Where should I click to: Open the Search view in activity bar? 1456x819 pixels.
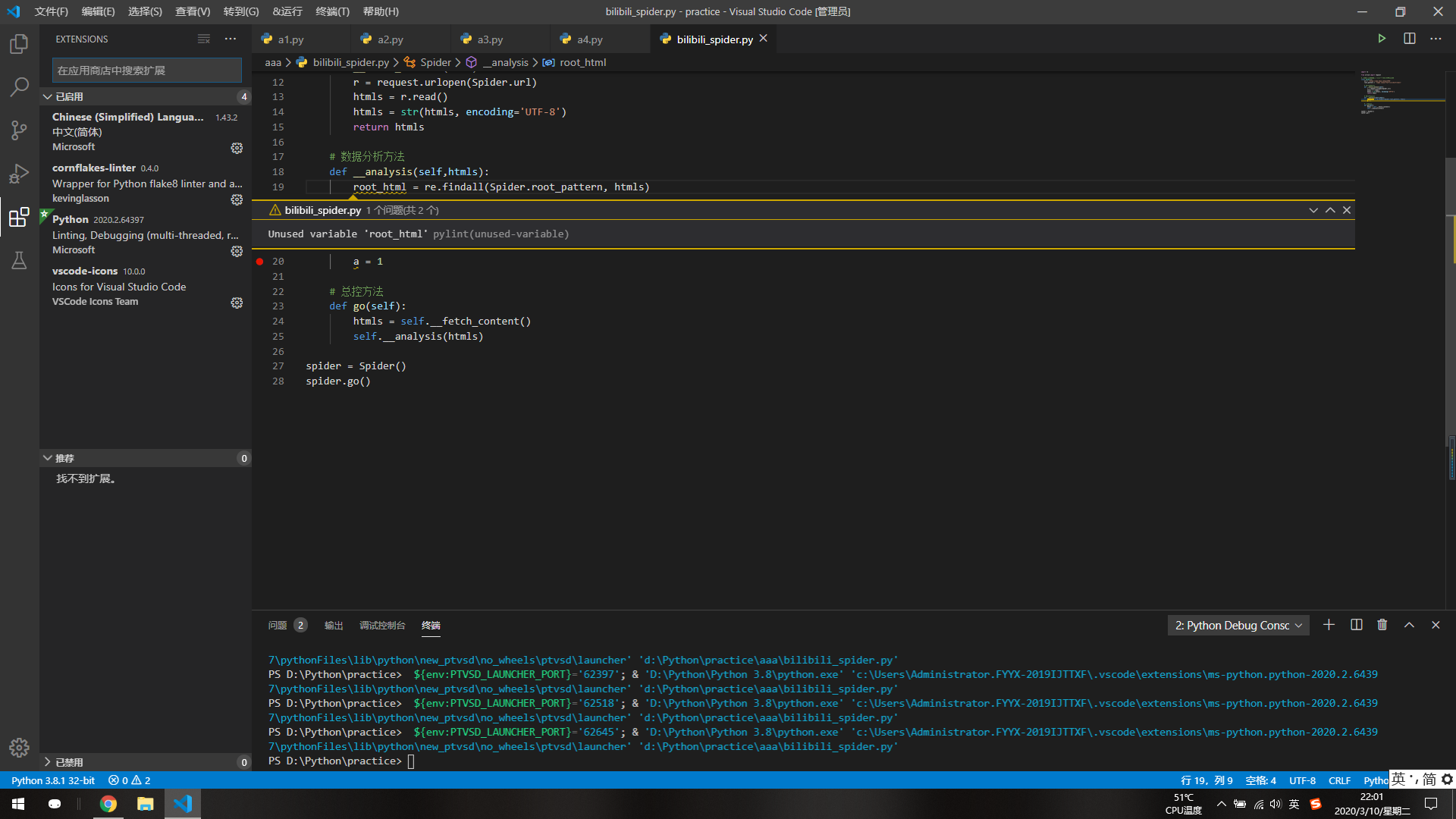[x=19, y=86]
